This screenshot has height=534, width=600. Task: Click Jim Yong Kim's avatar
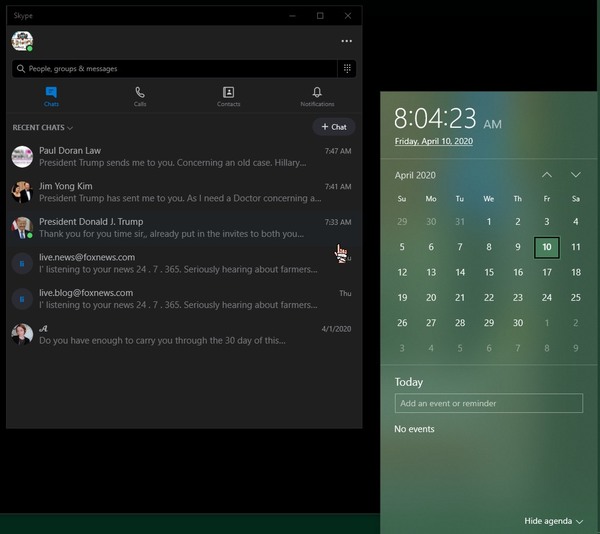coord(22,192)
